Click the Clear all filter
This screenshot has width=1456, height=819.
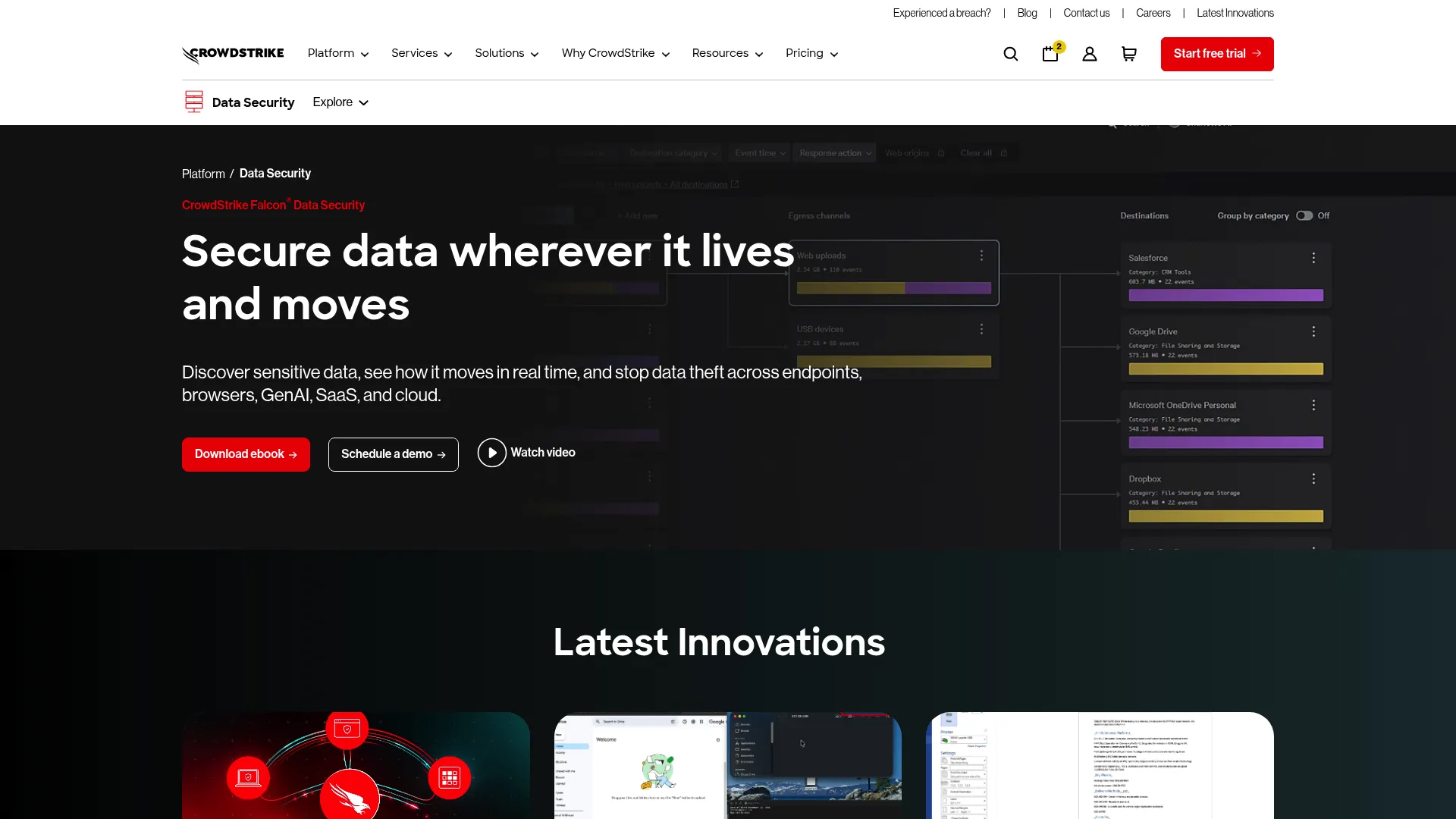984,153
